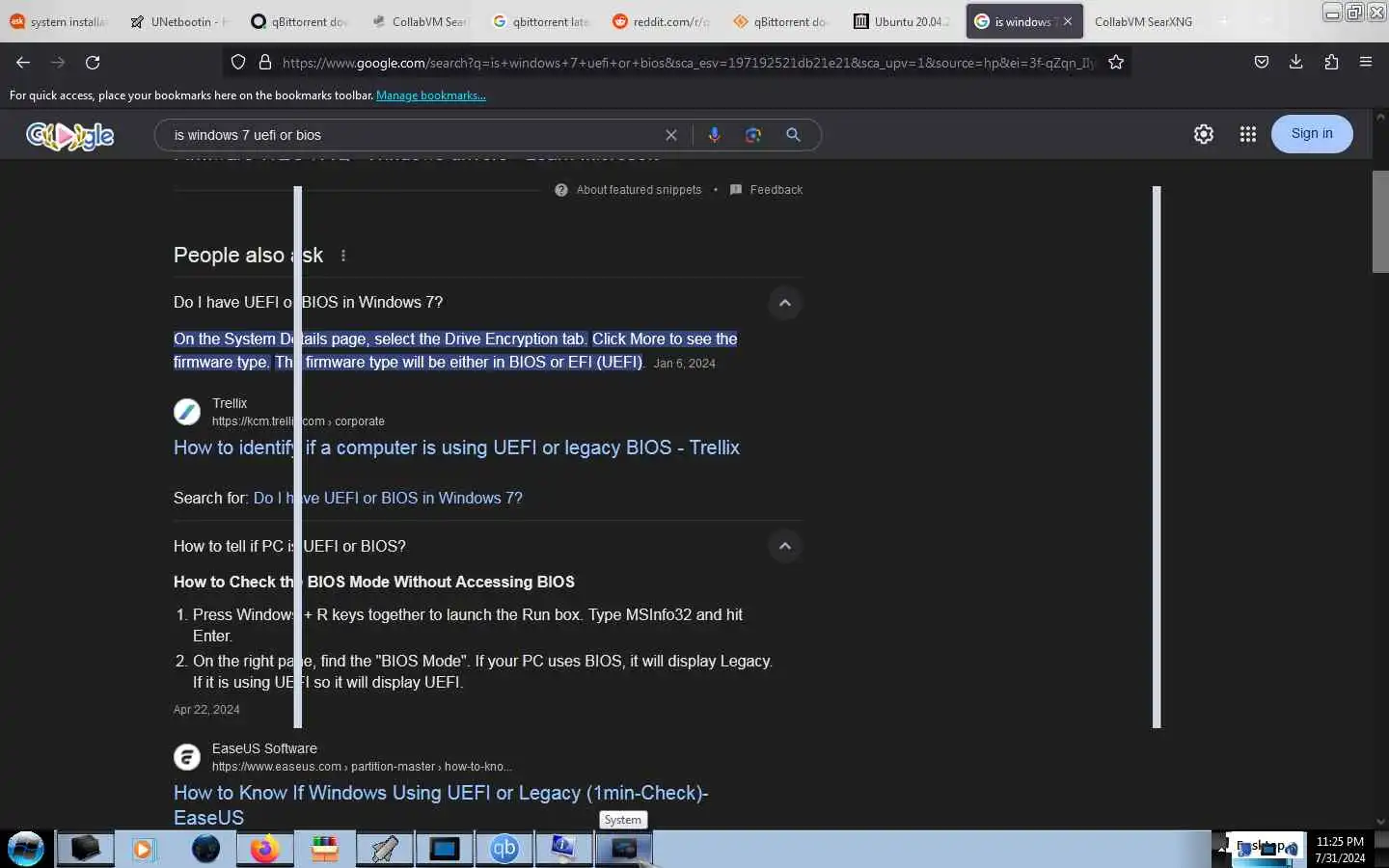The height and width of the screenshot is (868, 1389).
Task: Open the Windows Start orb
Action: click(x=26, y=849)
